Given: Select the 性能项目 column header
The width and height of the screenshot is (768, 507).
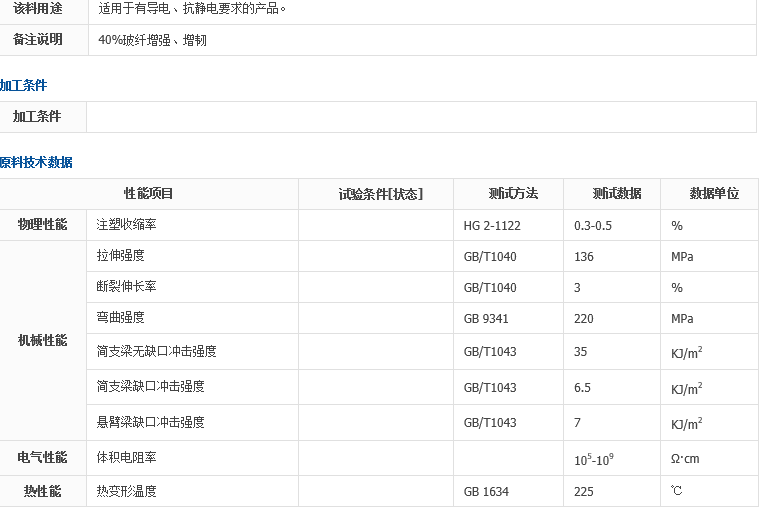Looking at the screenshot, I should pyautogui.click(x=148, y=194).
